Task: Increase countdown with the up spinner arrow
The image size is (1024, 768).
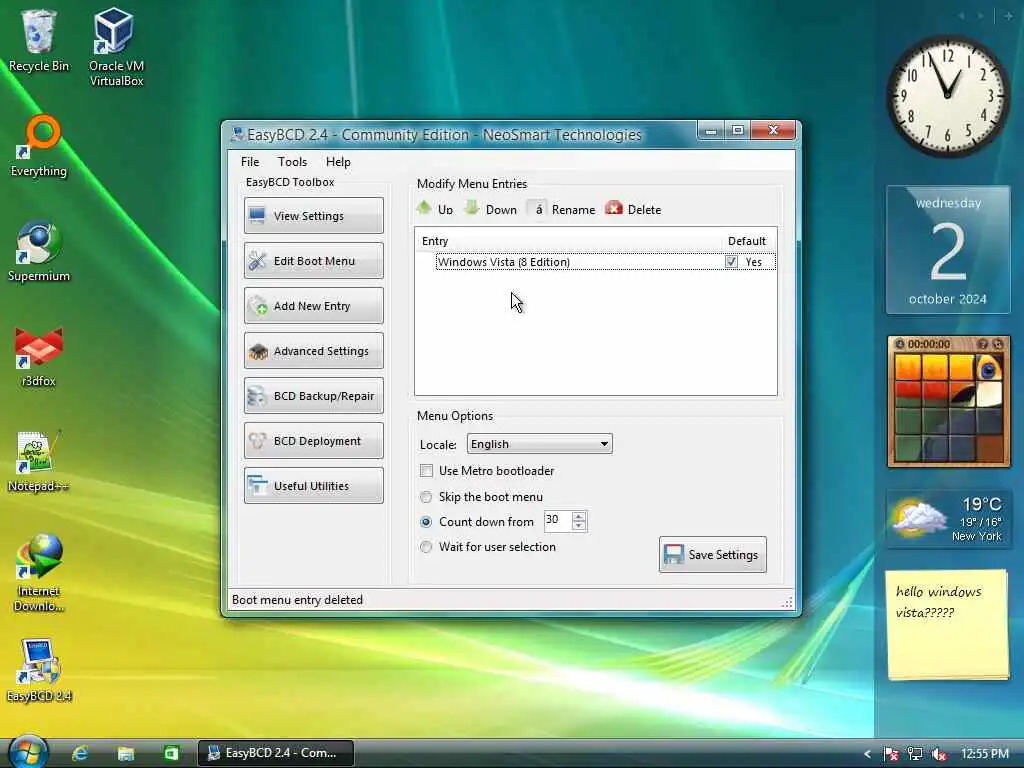Action: [579, 516]
